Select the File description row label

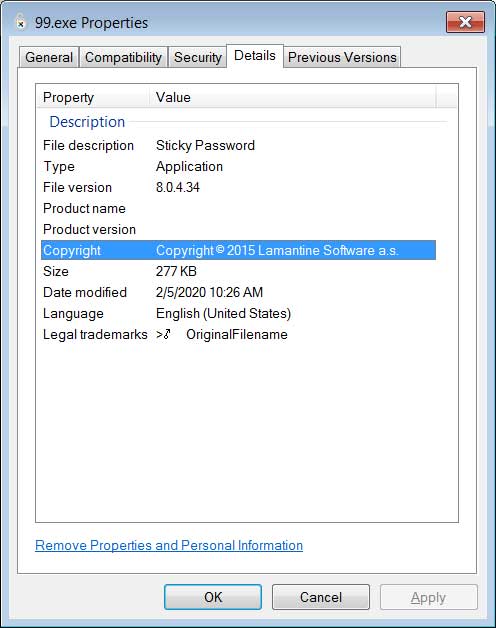88,145
